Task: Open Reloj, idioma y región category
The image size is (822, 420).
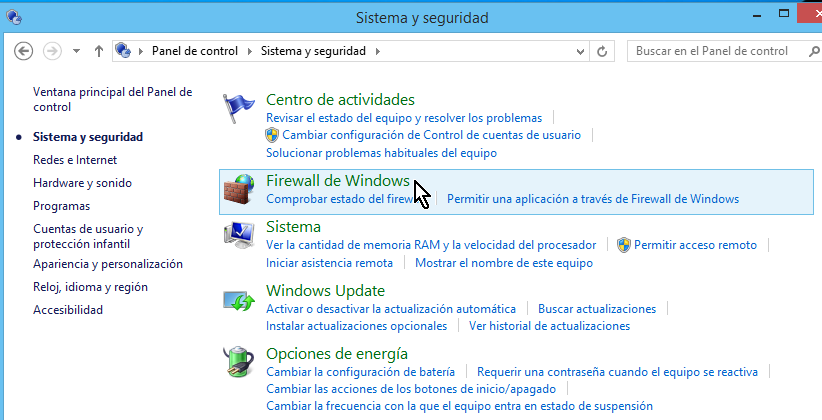Action: pos(90,287)
